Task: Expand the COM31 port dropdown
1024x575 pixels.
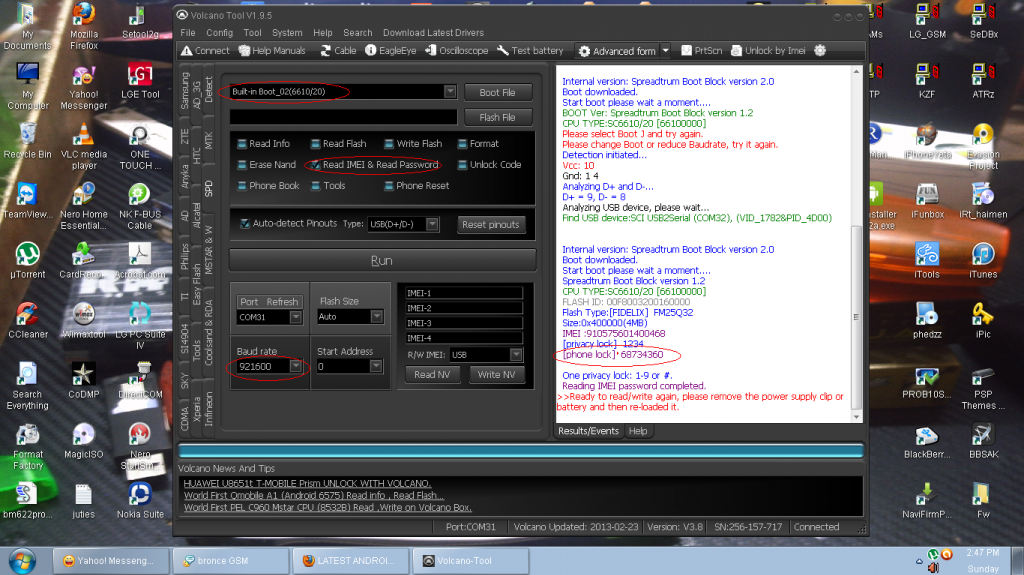Action: (x=296, y=317)
